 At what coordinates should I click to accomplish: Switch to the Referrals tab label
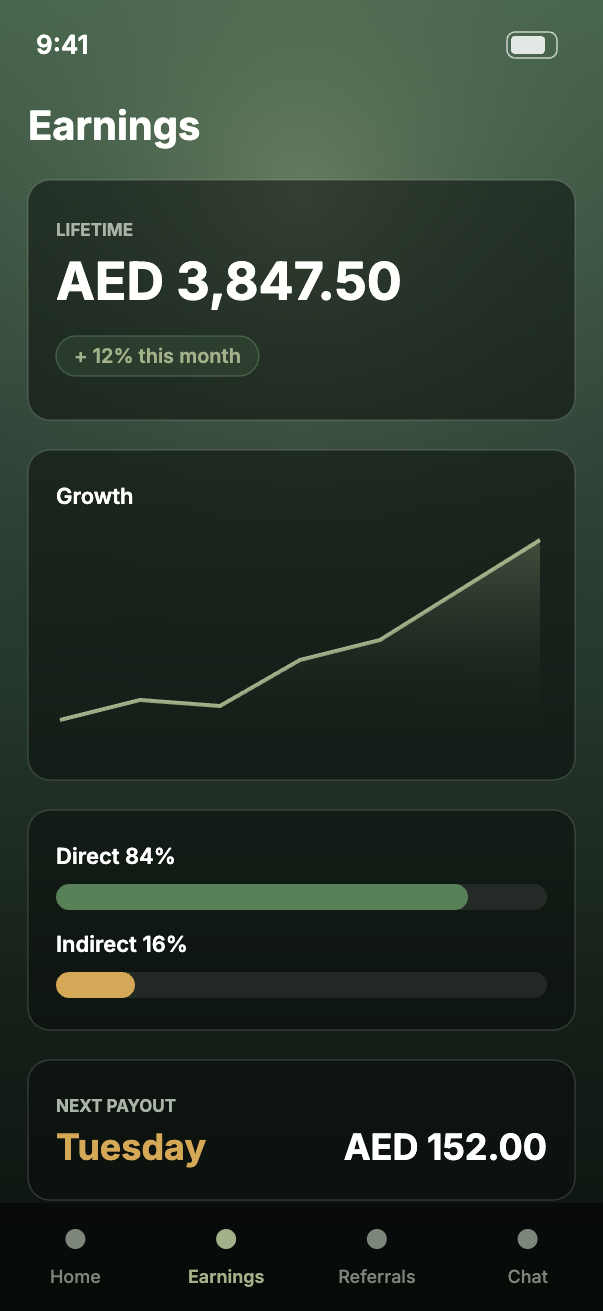377,1276
